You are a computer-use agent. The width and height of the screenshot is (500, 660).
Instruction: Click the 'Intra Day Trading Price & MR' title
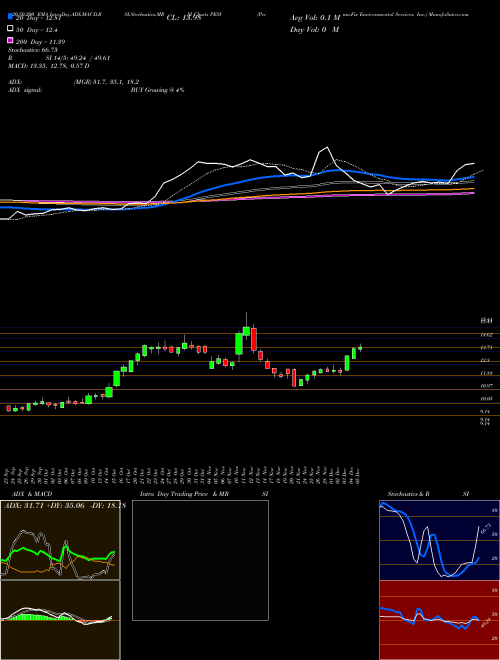pyautogui.click(x=184, y=494)
